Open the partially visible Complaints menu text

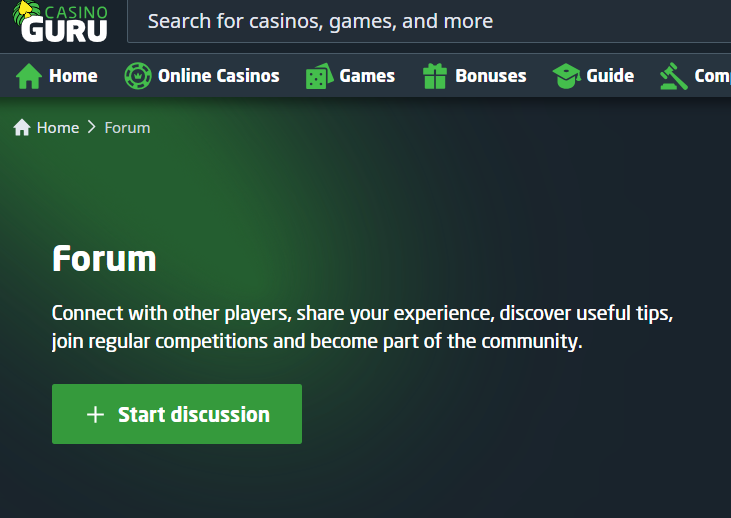click(x=711, y=76)
